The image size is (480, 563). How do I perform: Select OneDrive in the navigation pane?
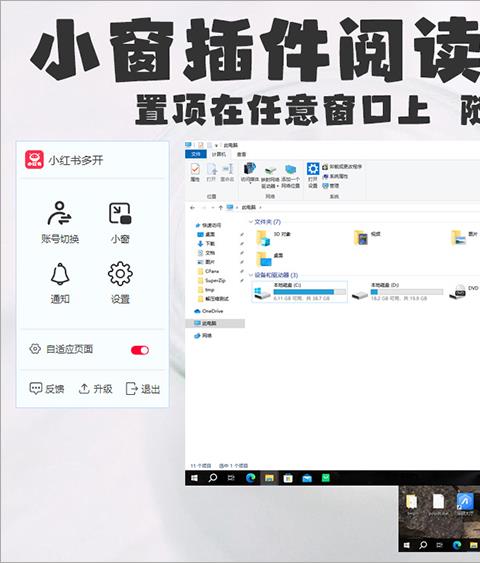tap(209, 311)
